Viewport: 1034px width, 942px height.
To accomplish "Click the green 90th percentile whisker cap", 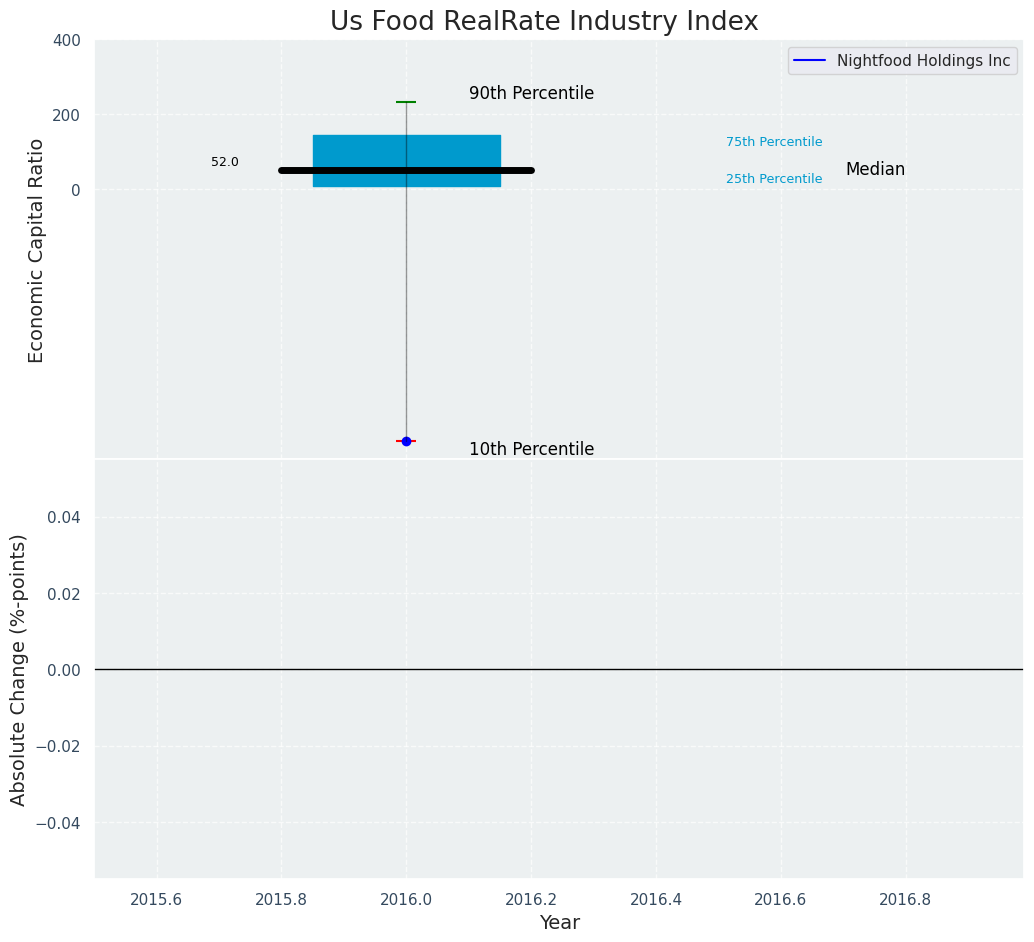I will [406, 102].
